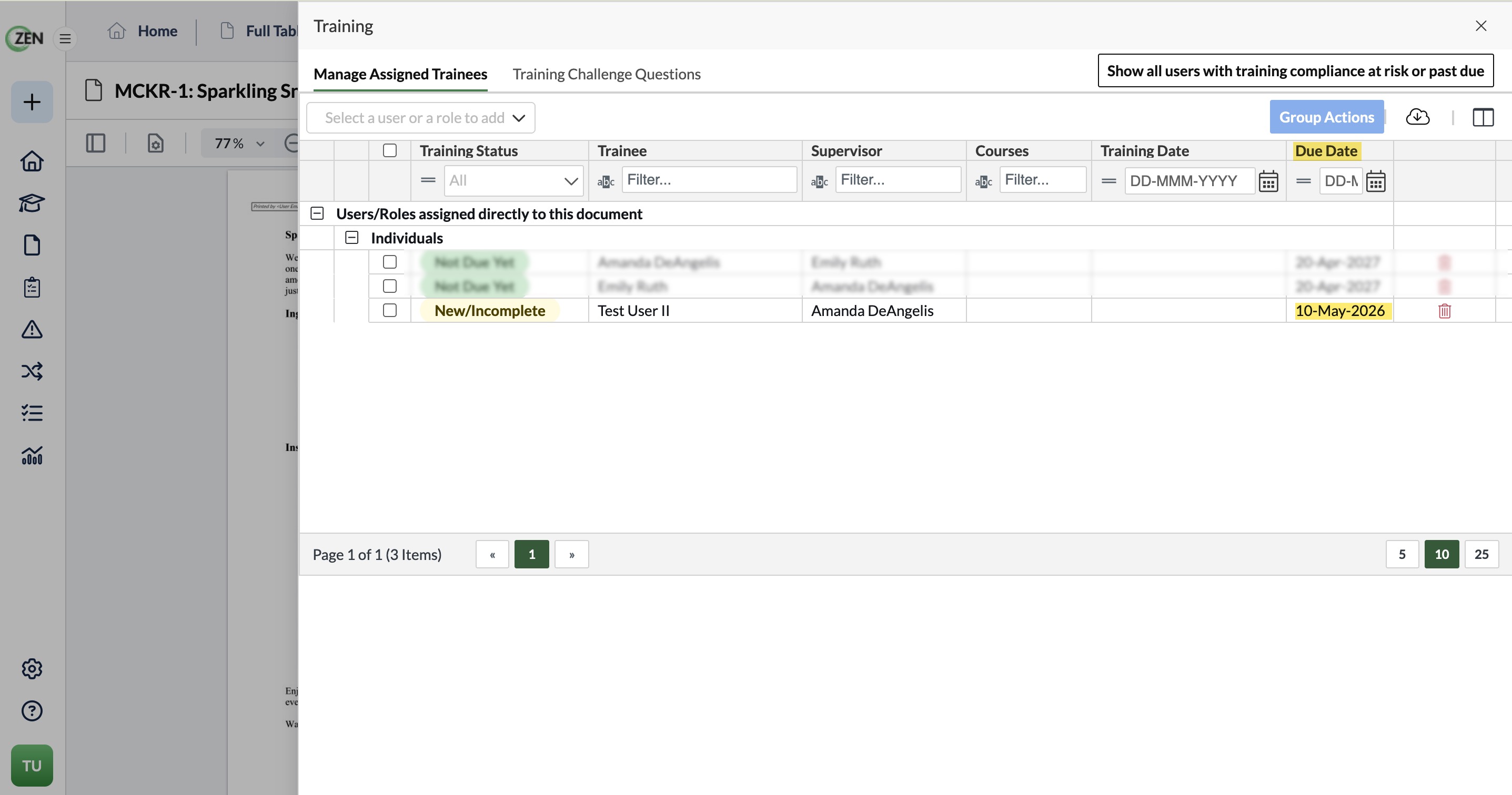Open the settings gear icon in sidebar
This screenshot has width=1512, height=795.
(32, 669)
